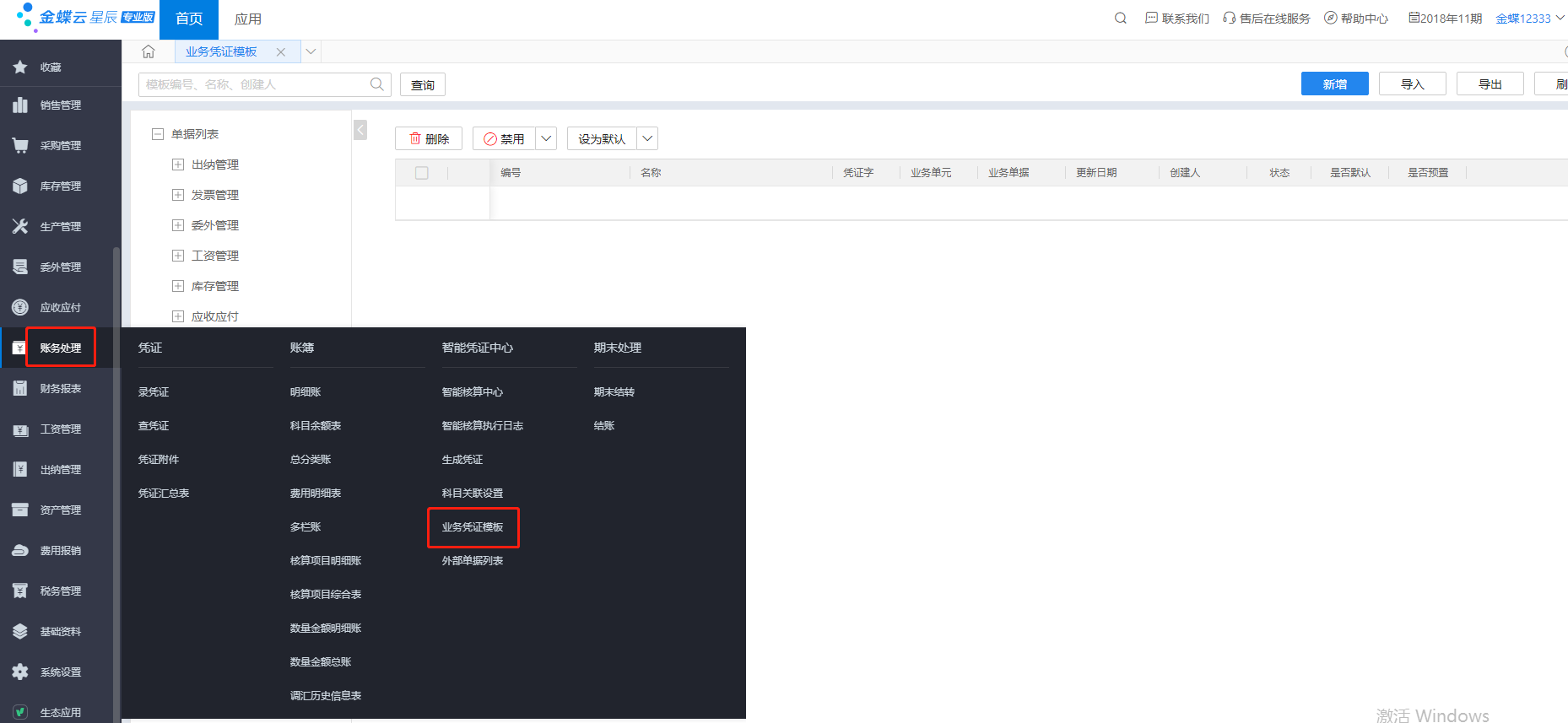This screenshot has width=1568, height=723.
Task: Open the 禁用 dropdown arrow
Action: tap(546, 138)
